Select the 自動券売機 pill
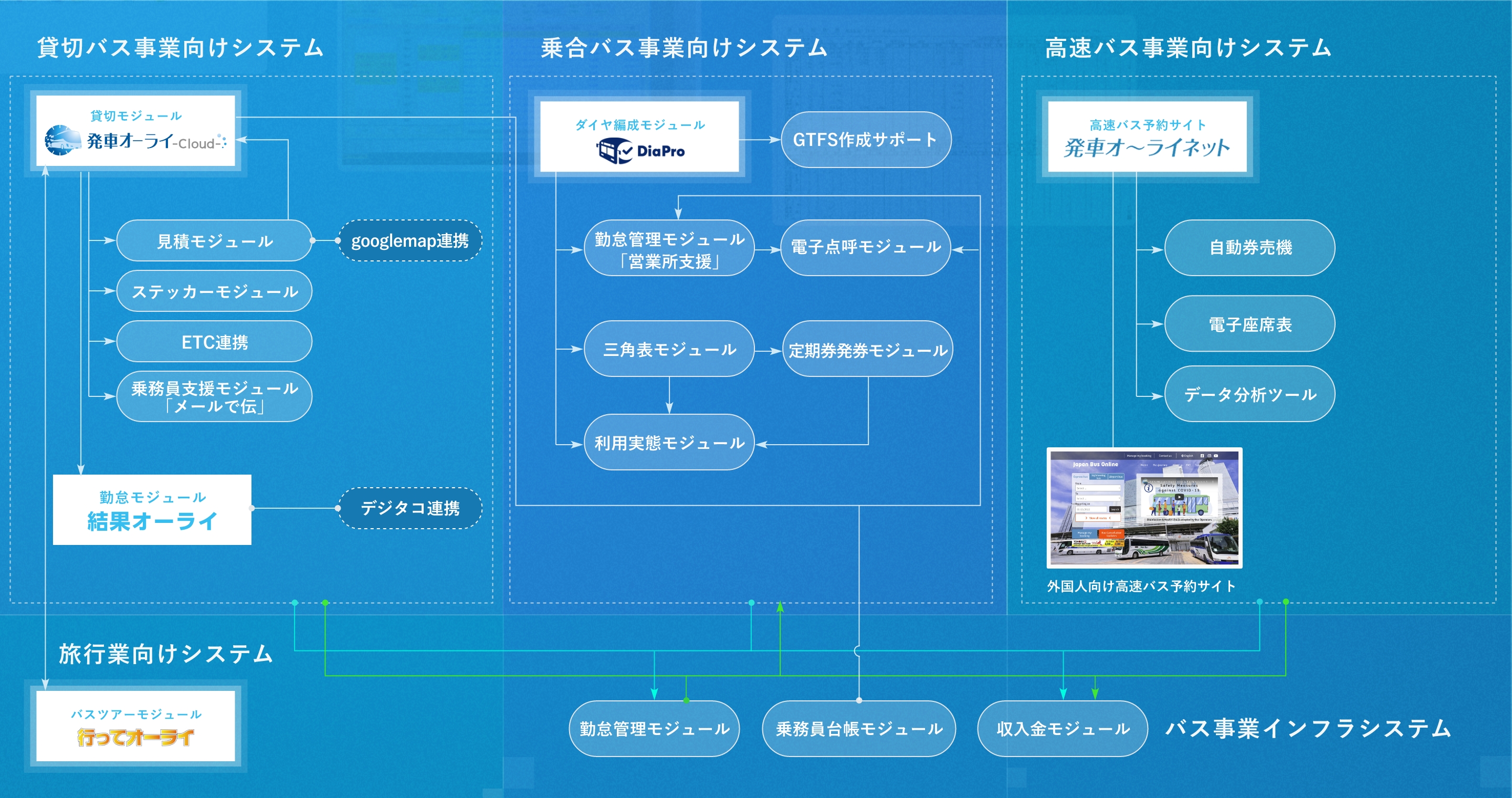Image resolution: width=1512 pixels, height=798 pixels. pyautogui.click(x=1249, y=248)
